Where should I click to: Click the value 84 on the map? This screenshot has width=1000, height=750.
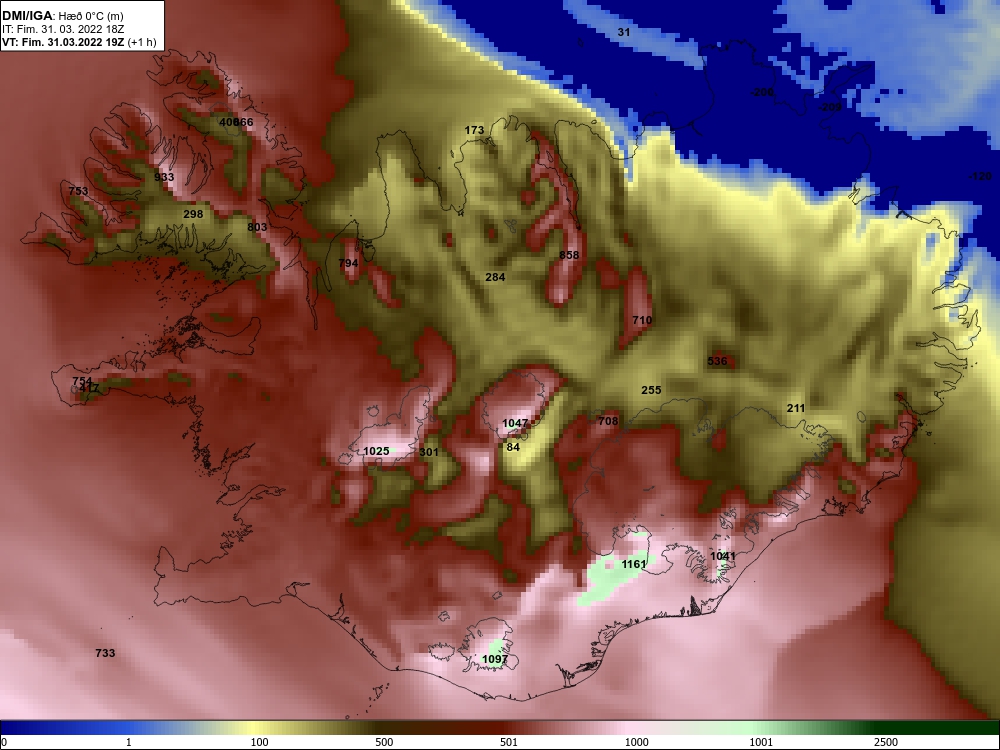(513, 448)
